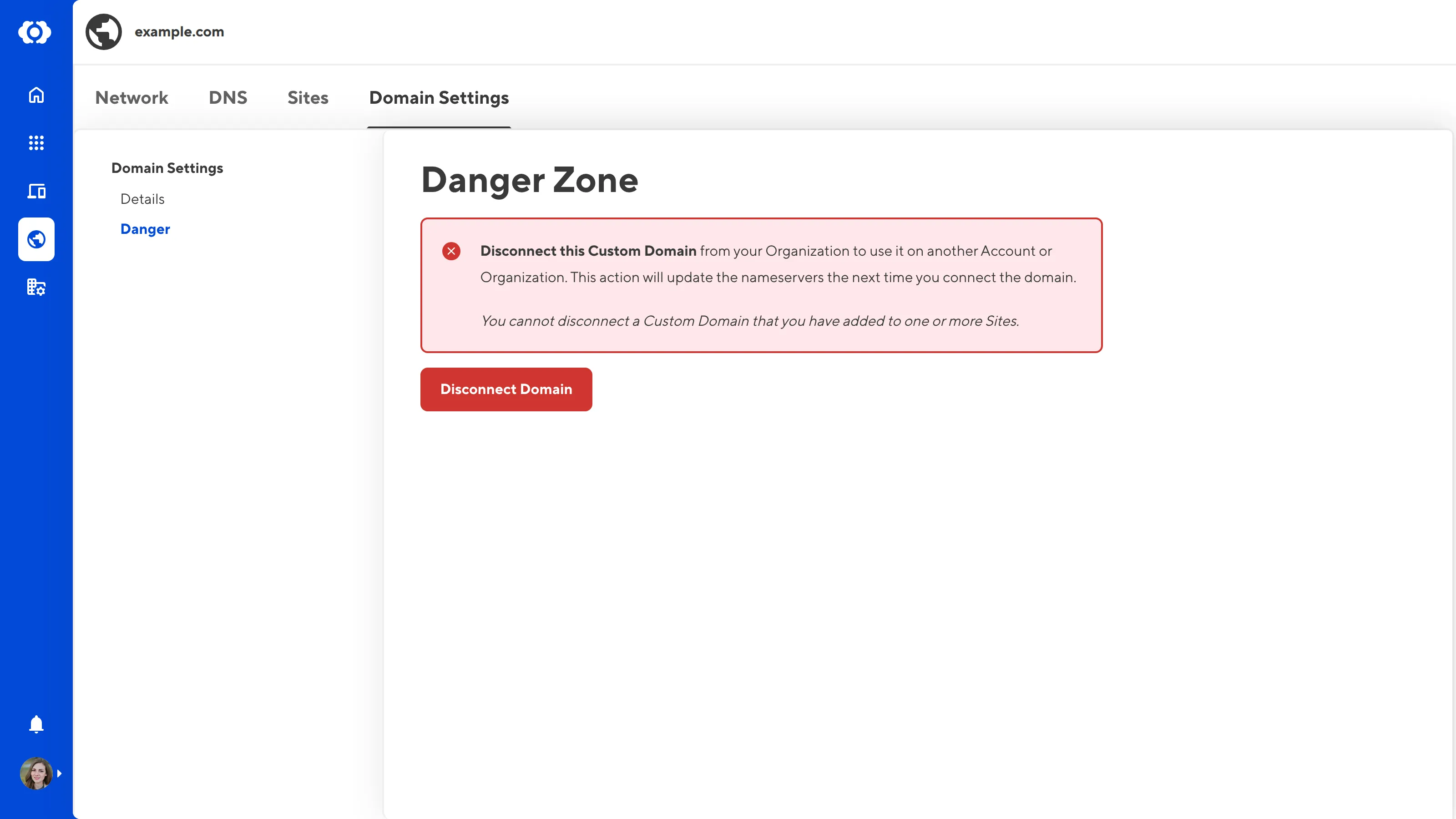Expand the user account menu arrow

tap(60, 773)
